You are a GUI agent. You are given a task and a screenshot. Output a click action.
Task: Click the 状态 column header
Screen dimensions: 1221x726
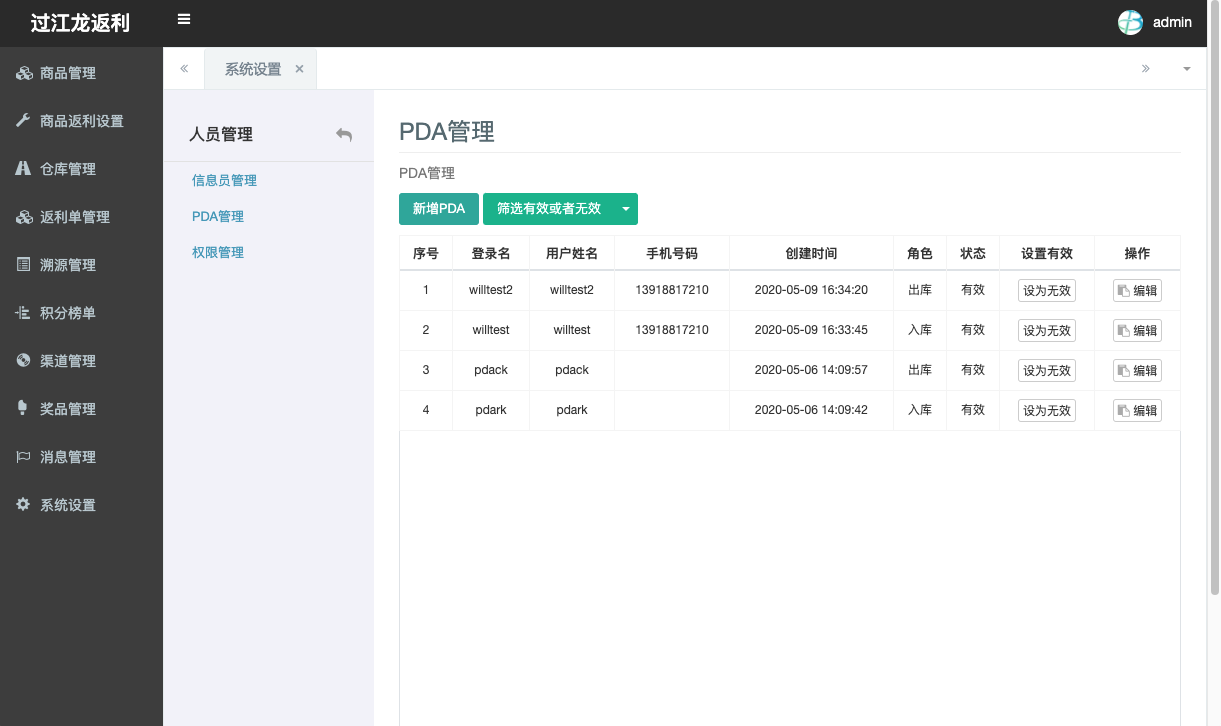[973, 254]
